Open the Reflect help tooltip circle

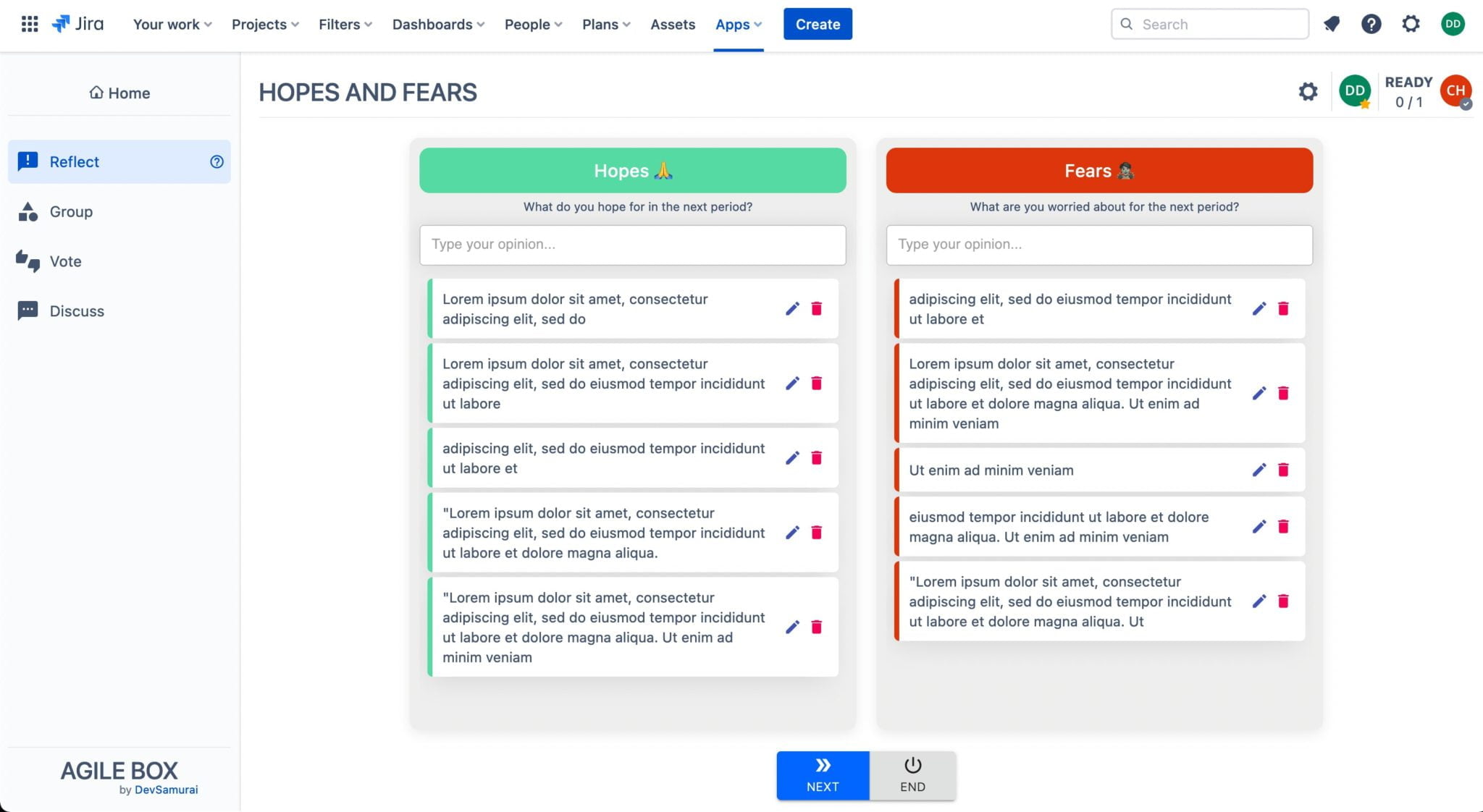coord(217,161)
